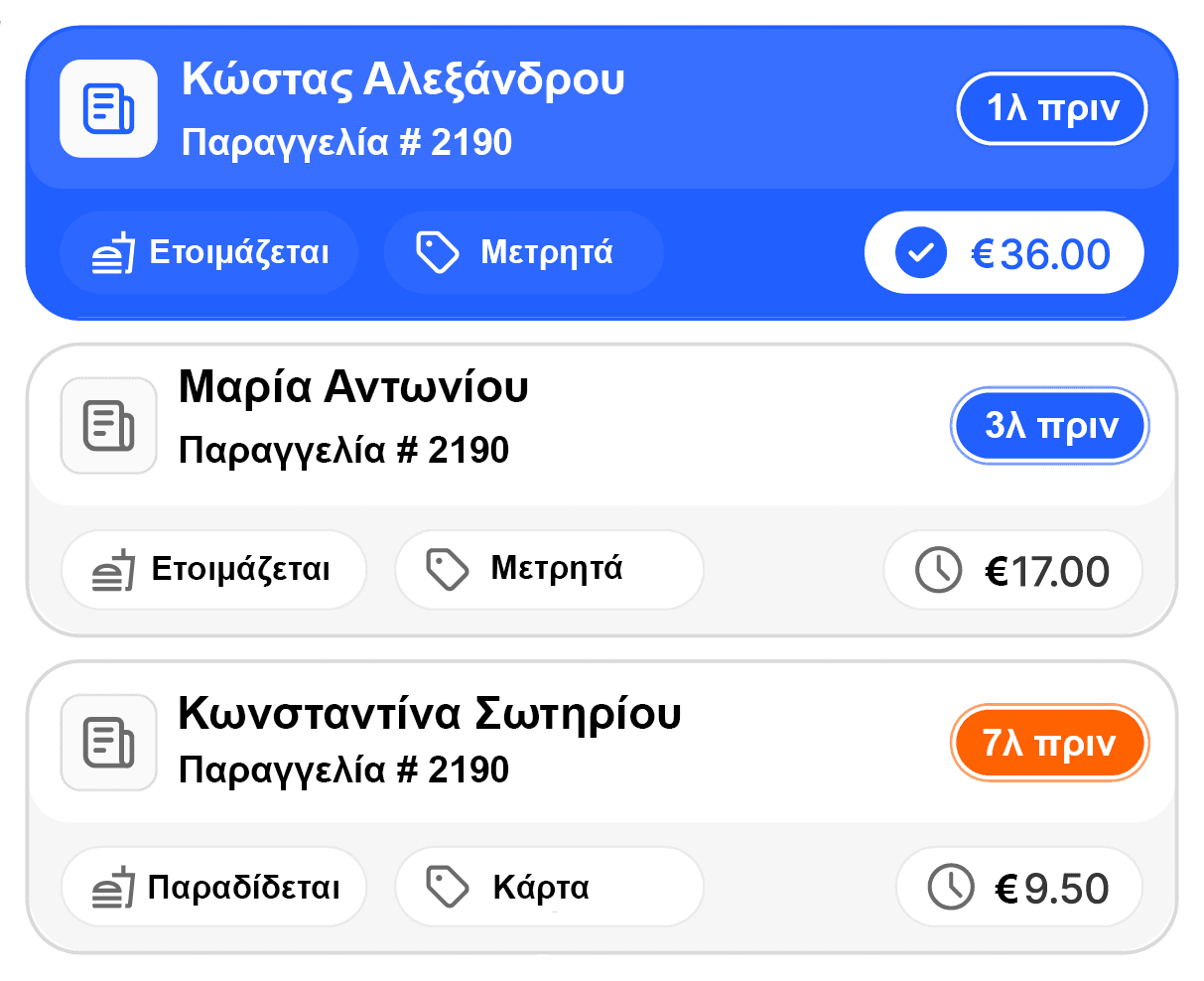
Task: Click the receipt icon beside Κωνσταντίνα Σωτηρίου
Action: [109, 743]
